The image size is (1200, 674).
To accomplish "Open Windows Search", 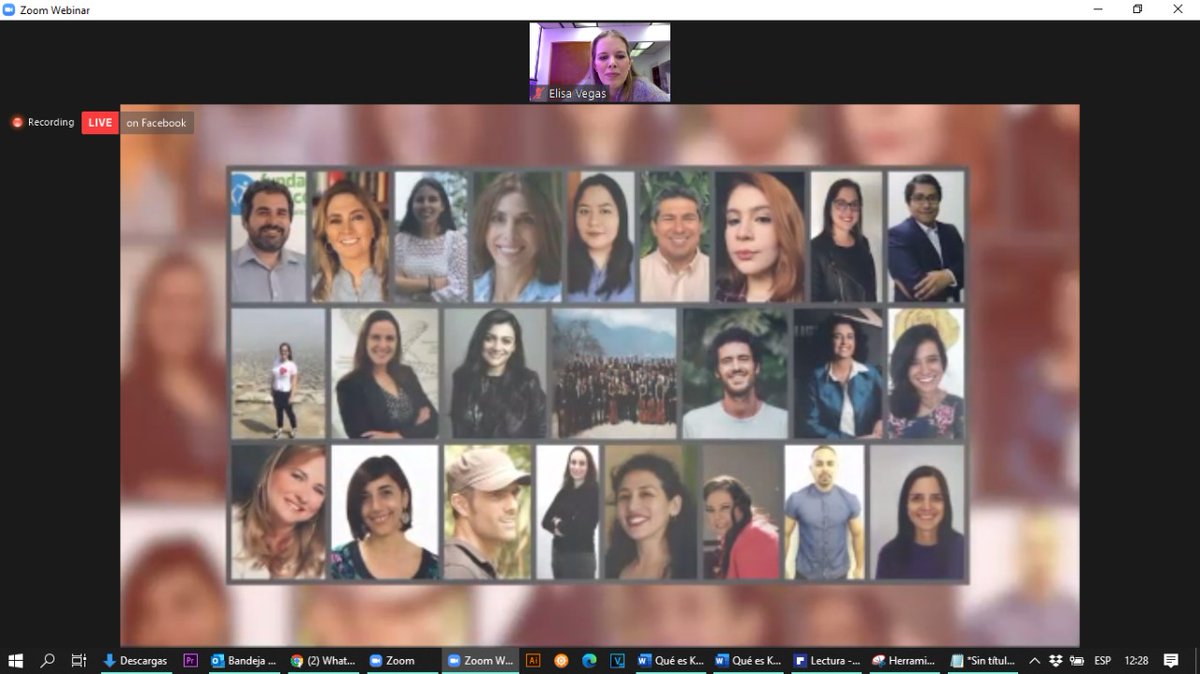I will coord(47,660).
